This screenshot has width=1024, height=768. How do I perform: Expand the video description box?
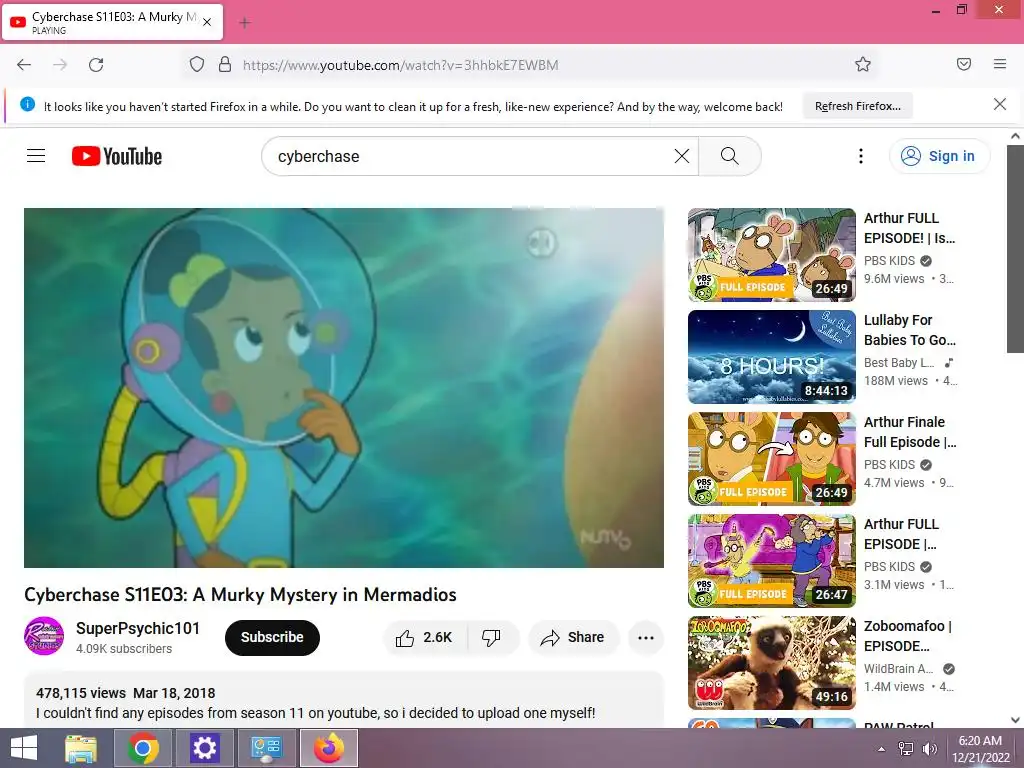pyautogui.click(x=344, y=702)
